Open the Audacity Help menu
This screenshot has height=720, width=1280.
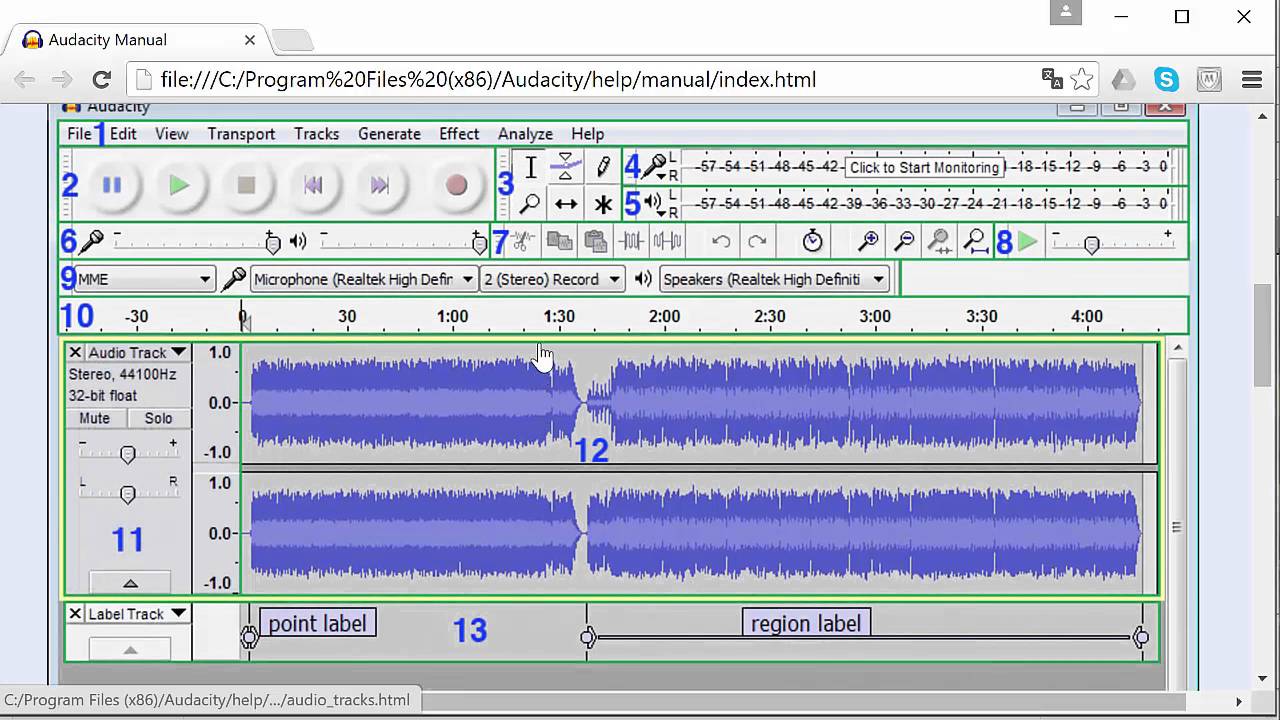pyautogui.click(x=588, y=134)
